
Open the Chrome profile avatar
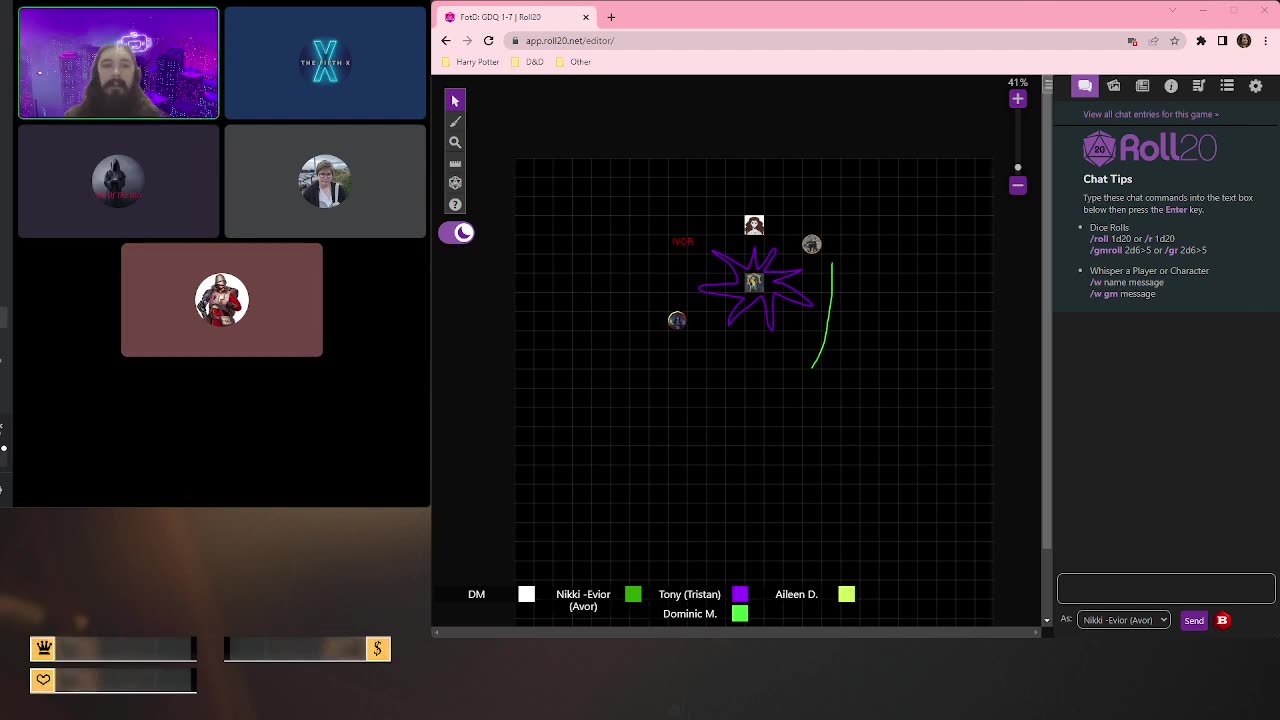(x=1244, y=41)
